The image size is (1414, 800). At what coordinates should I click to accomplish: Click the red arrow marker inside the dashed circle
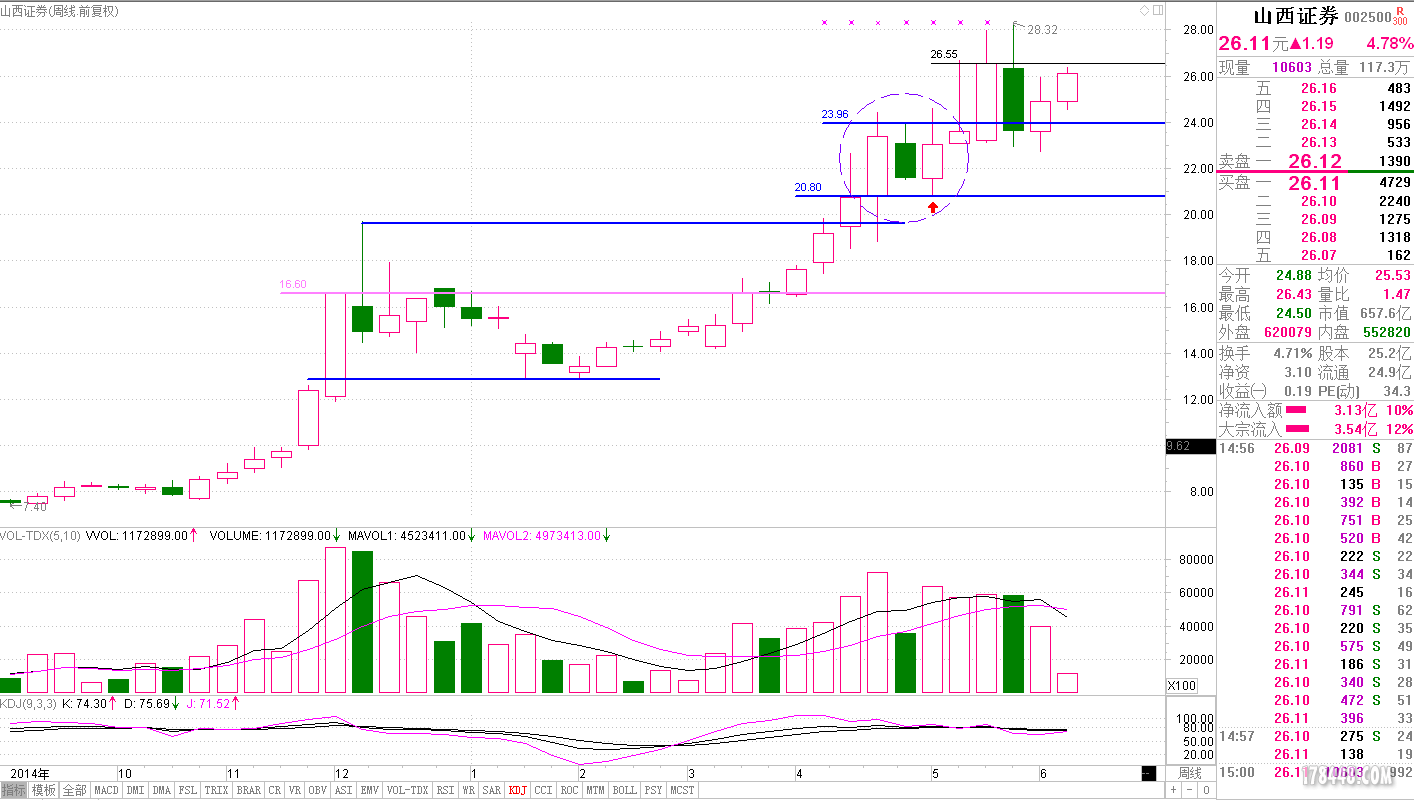(933, 207)
